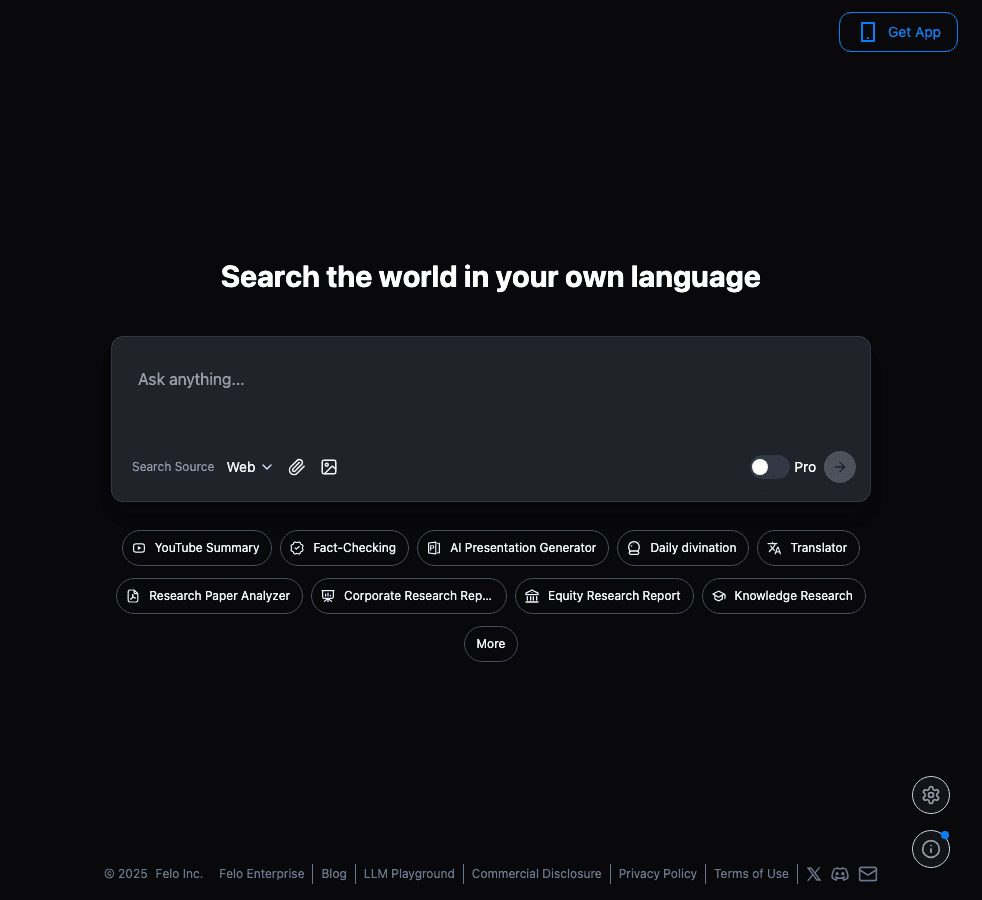Open the Fact-Checking tool
The width and height of the screenshot is (982, 900).
coord(344,548)
